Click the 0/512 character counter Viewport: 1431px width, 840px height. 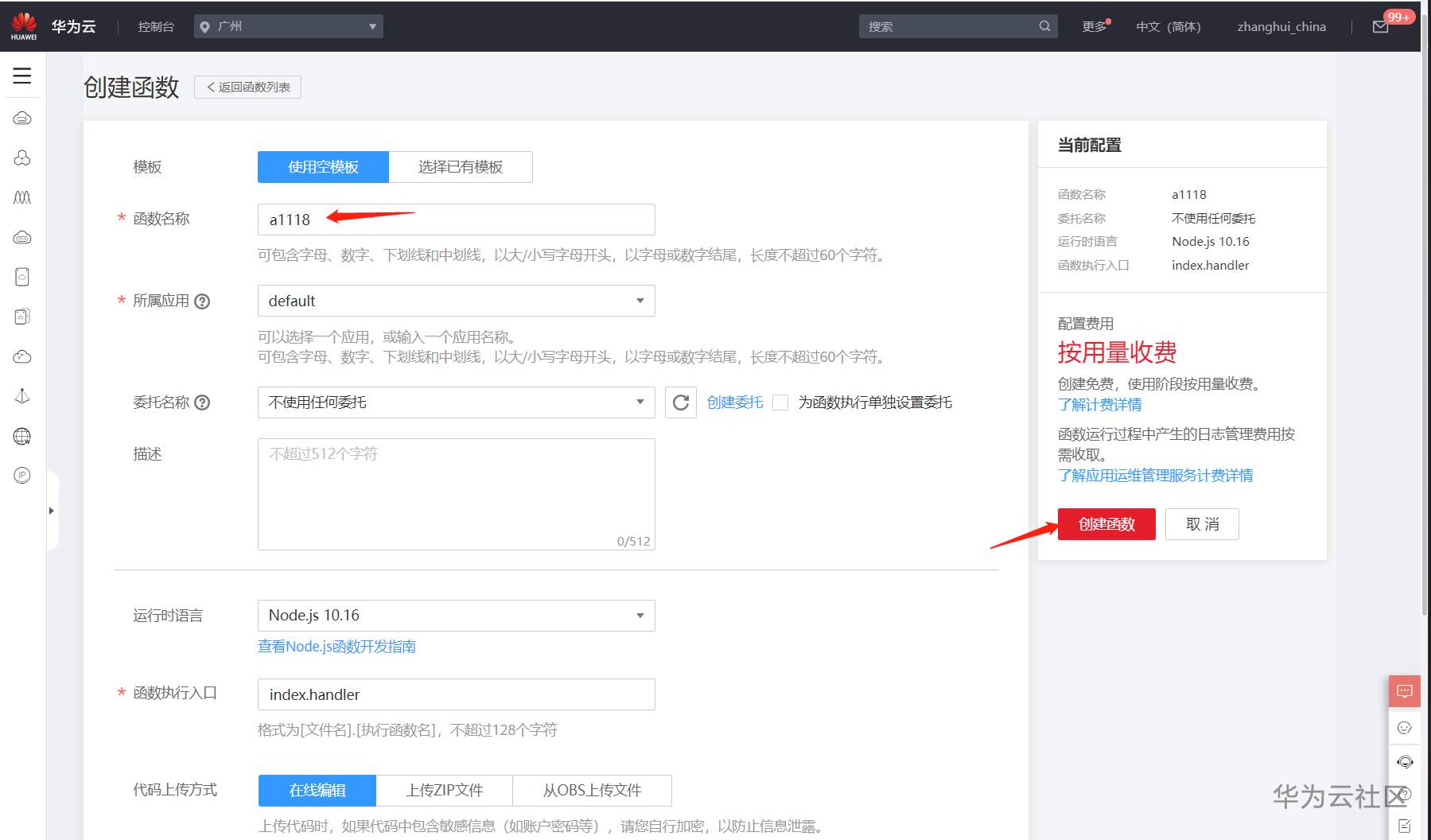click(x=633, y=542)
